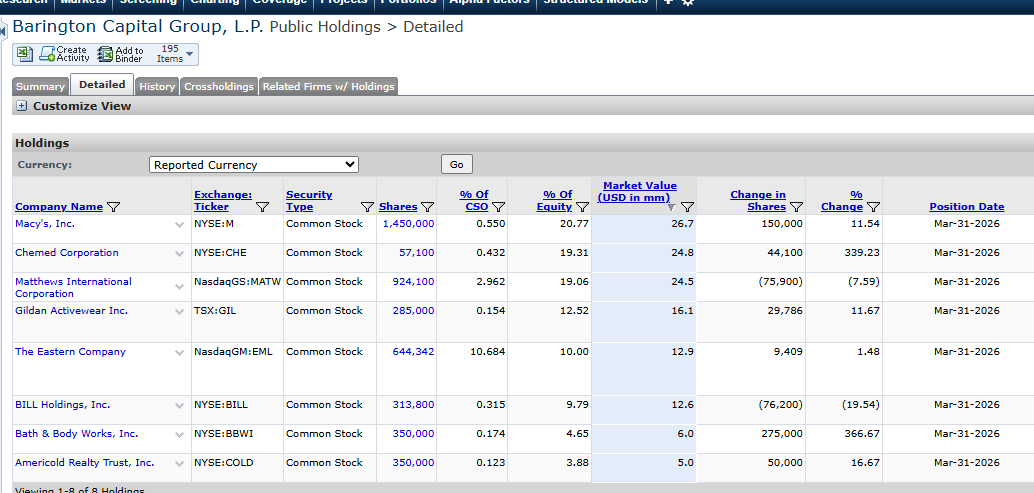1034x493 pixels.
Task: Open Bath & Body Works, Inc. link
Action: (76, 434)
